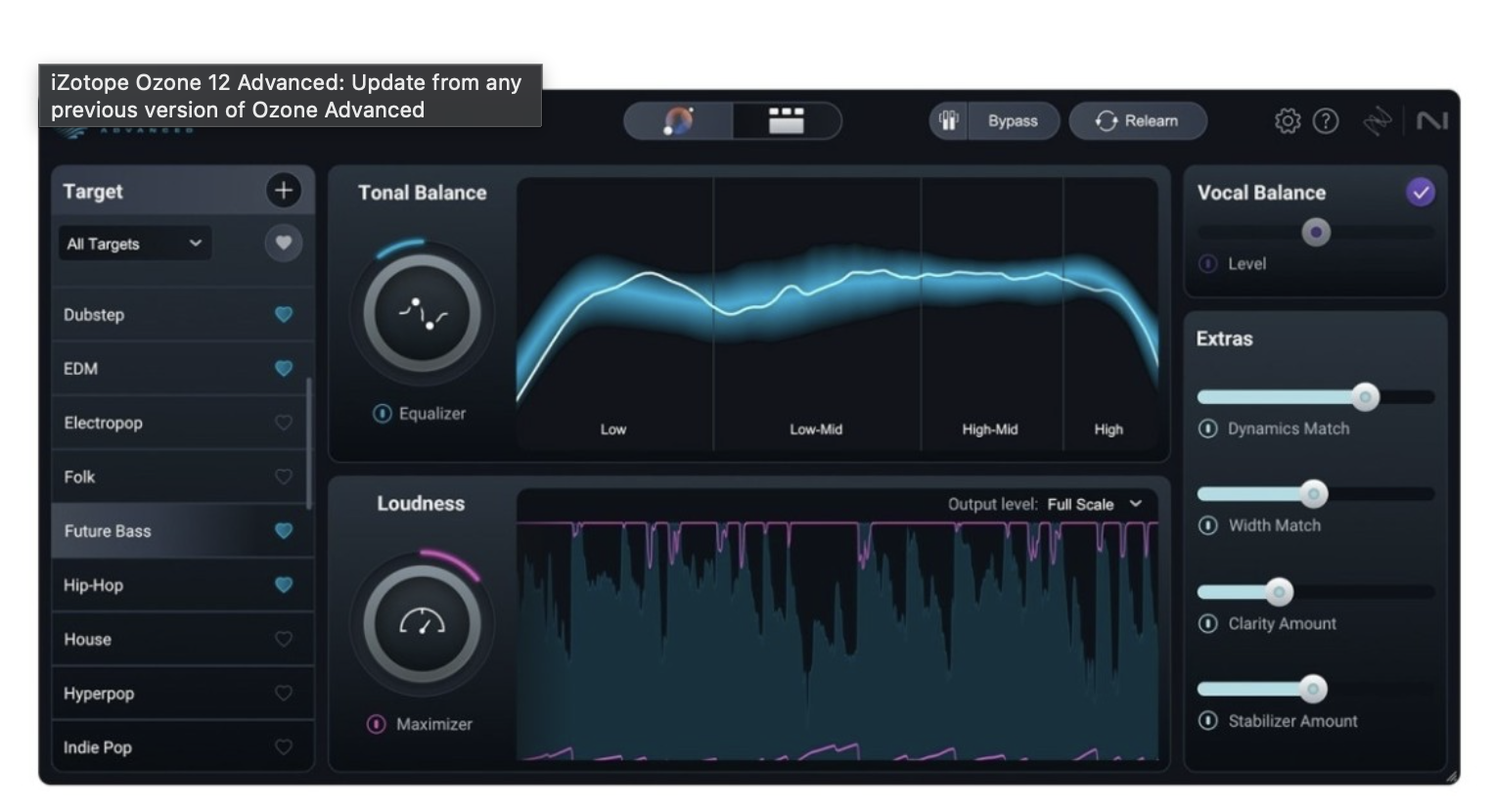Screen dimensions: 1493x812
Task: Favorite Indie Pop with heart icon
Action: [284, 747]
